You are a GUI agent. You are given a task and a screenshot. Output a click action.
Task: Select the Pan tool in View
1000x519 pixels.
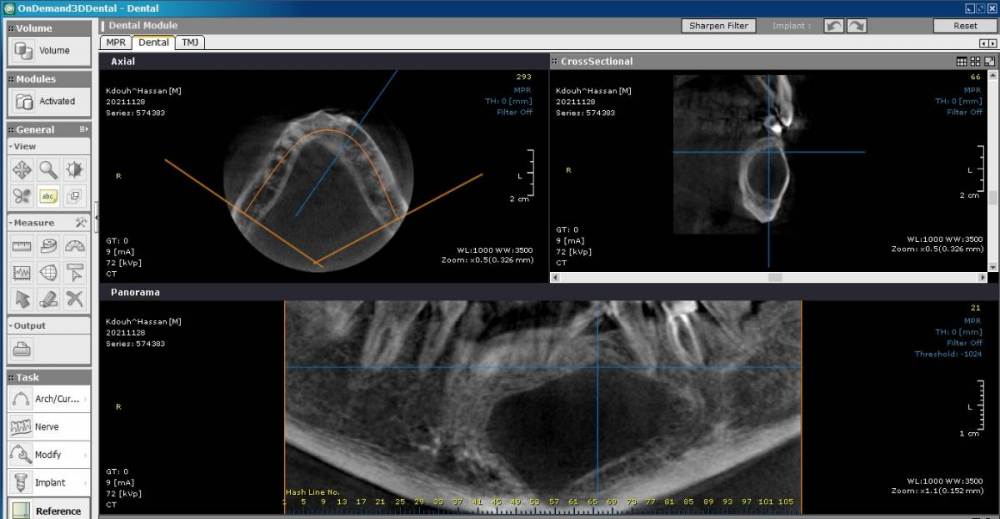(21, 169)
